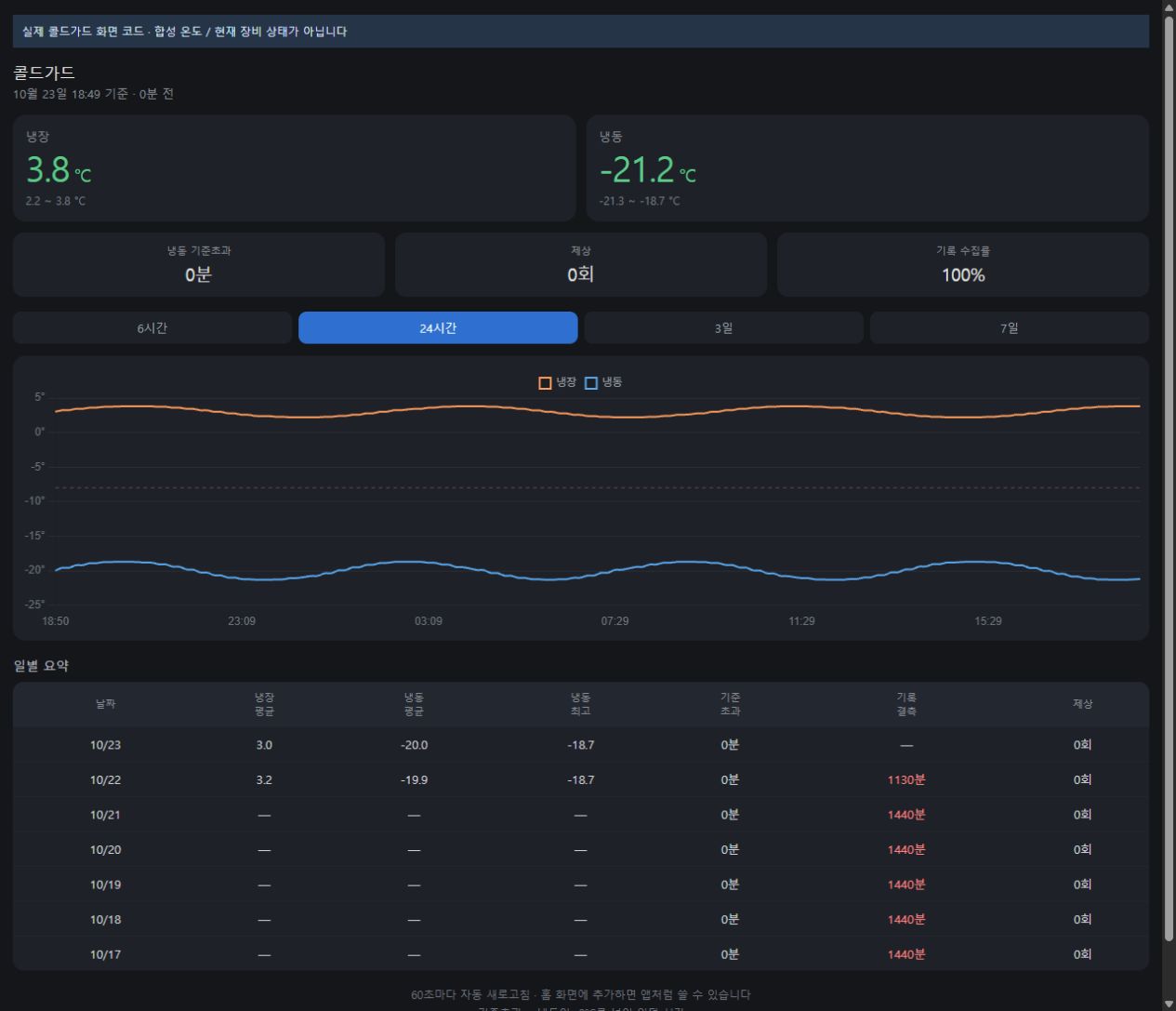Click the 콜드가드 page title

coord(44,73)
